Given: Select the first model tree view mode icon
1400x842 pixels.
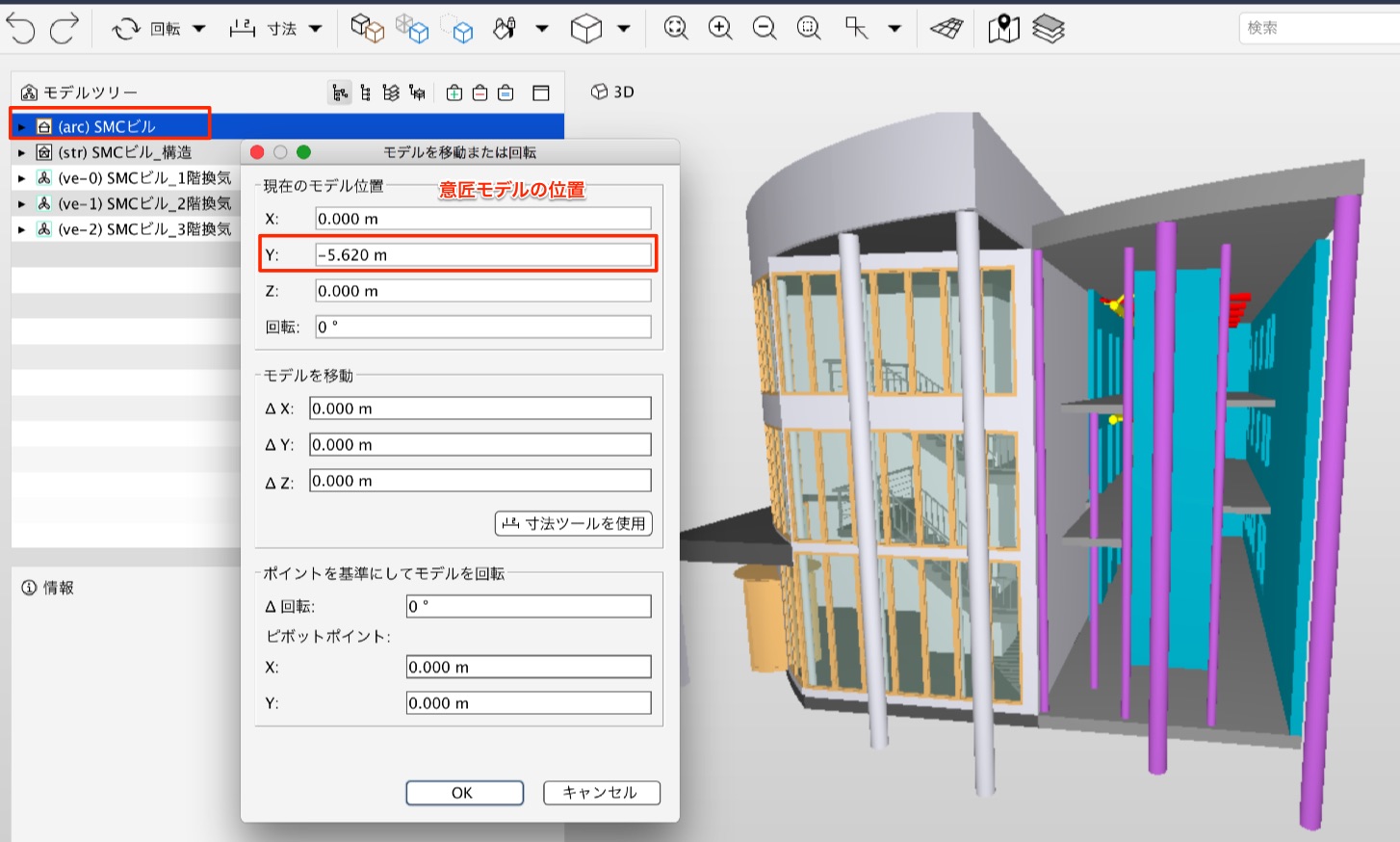Looking at the screenshot, I should (340, 92).
